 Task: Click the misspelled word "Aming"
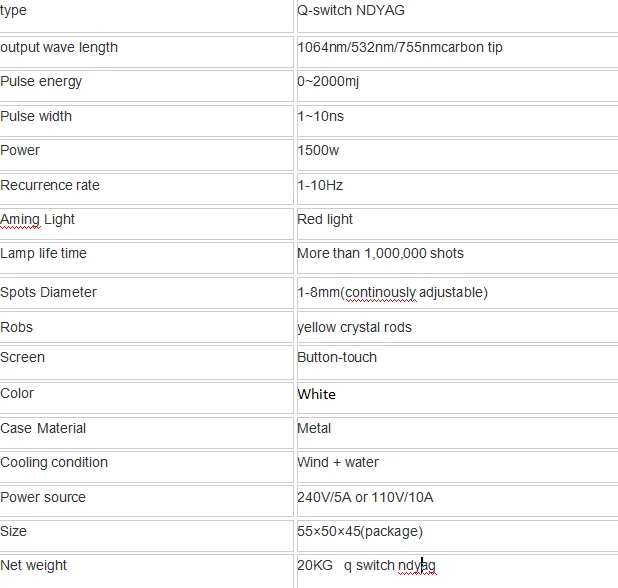pos(20,220)
